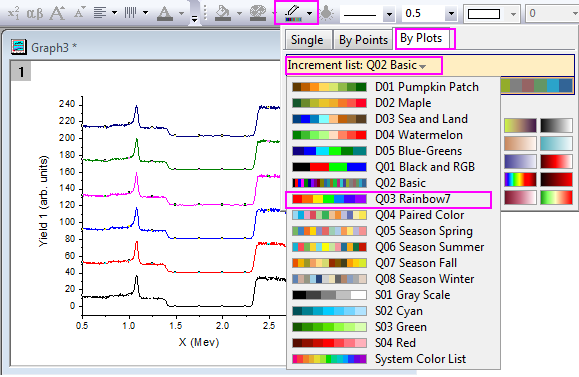Pick the teal-to-white gradient swatch
Image resolution: width=579 pixels, height=377 pixels.
tap(556, 143)
